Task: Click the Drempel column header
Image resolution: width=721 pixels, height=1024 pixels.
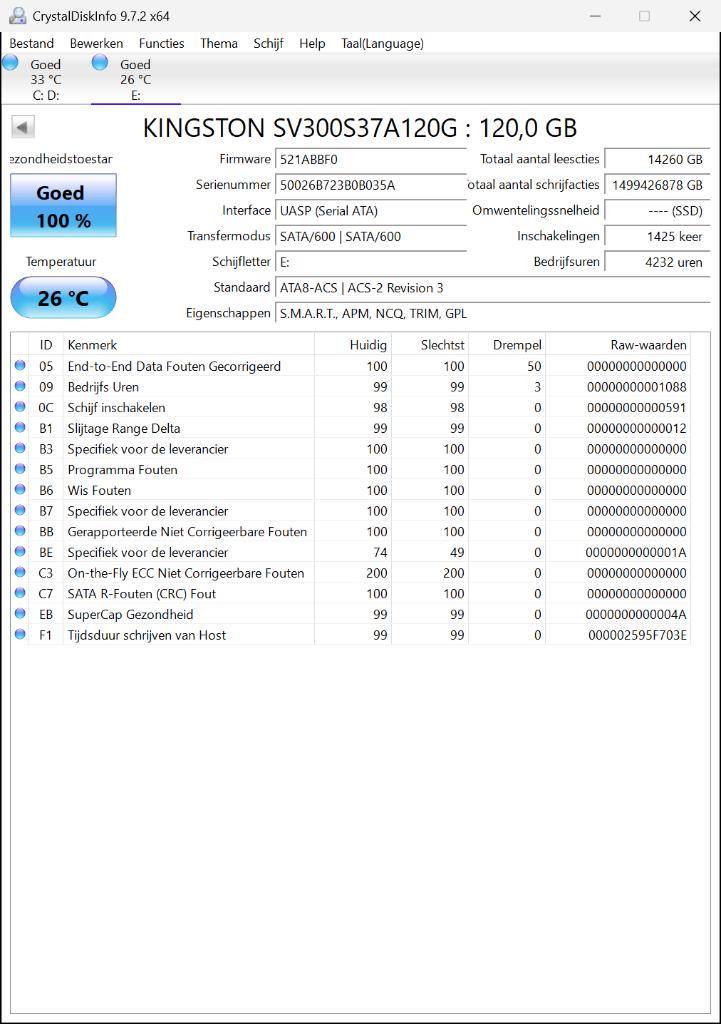Action: [507, 345]
